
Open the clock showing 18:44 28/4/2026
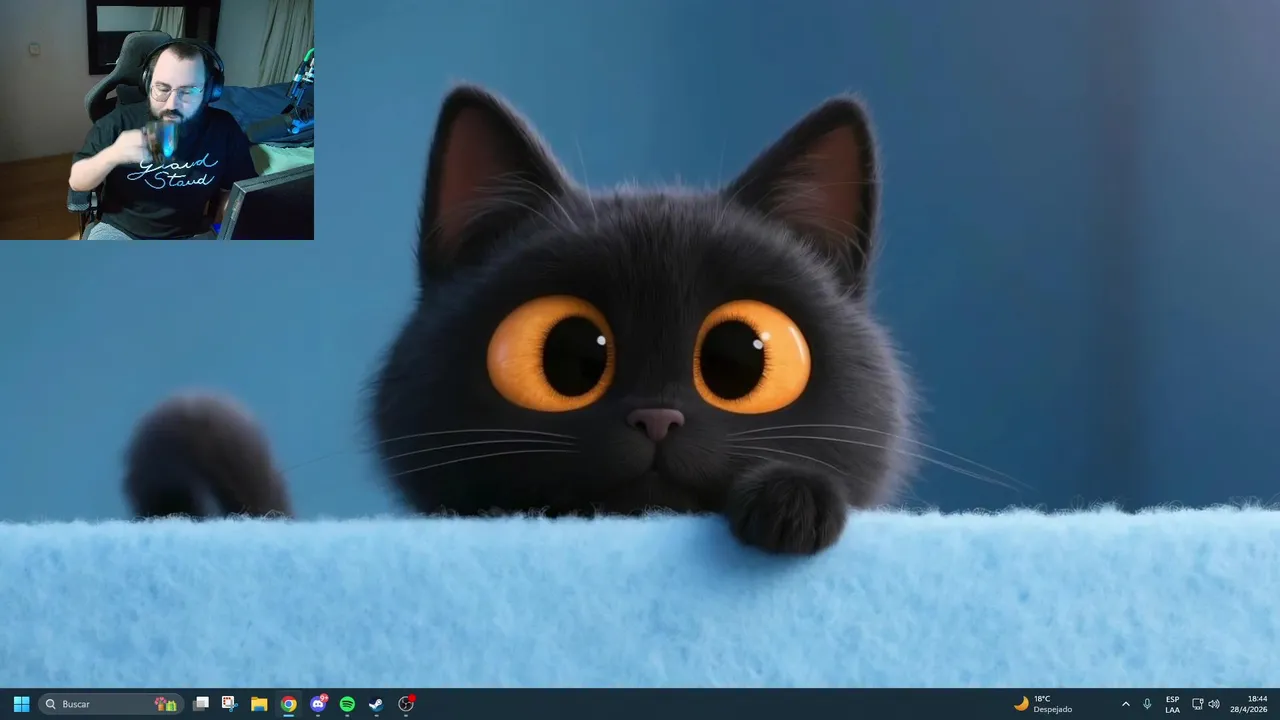click(x=1249, y=704)
